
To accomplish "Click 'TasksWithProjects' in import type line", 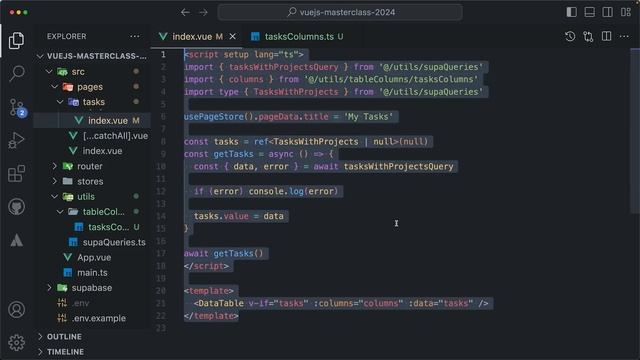I will click(x=296, y=92).
